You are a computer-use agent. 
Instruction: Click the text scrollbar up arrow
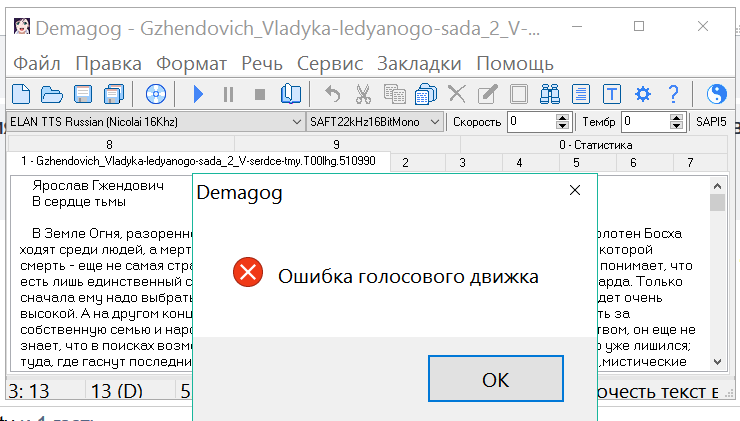pyautogui.click(x=717, y=186)
